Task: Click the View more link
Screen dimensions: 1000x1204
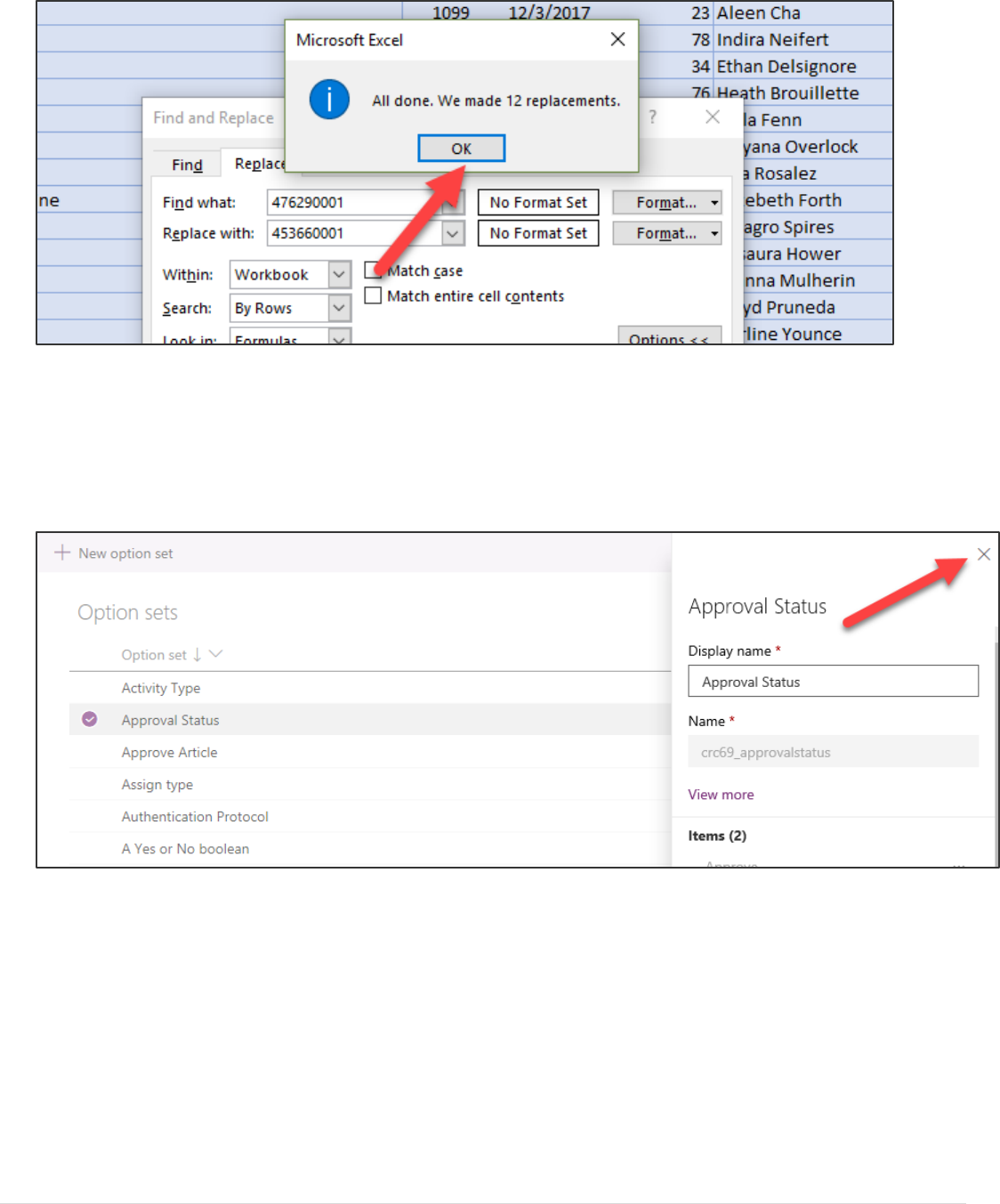Action: click(721, 795)
